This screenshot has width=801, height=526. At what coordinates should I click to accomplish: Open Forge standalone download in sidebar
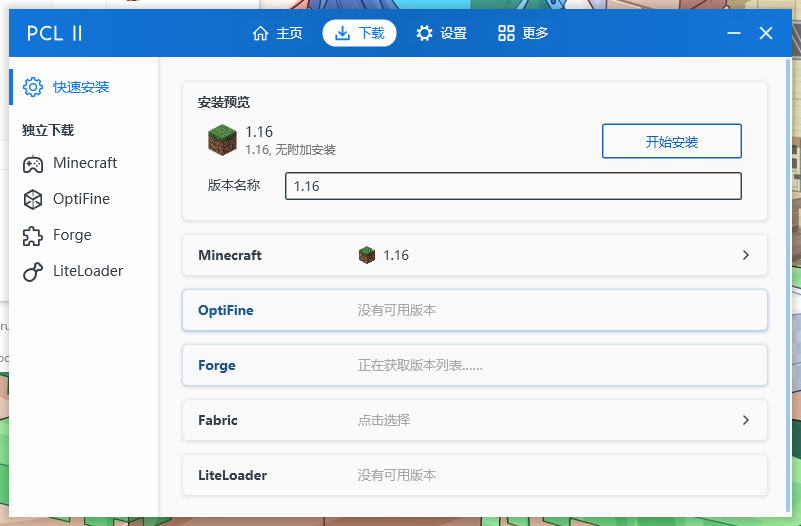click(83, 235)
